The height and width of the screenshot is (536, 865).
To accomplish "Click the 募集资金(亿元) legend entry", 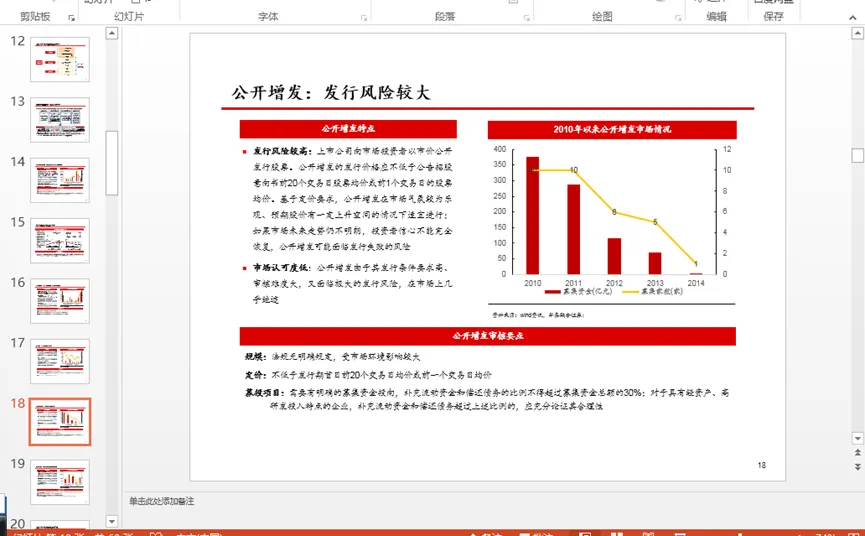I will pos(578,291).
